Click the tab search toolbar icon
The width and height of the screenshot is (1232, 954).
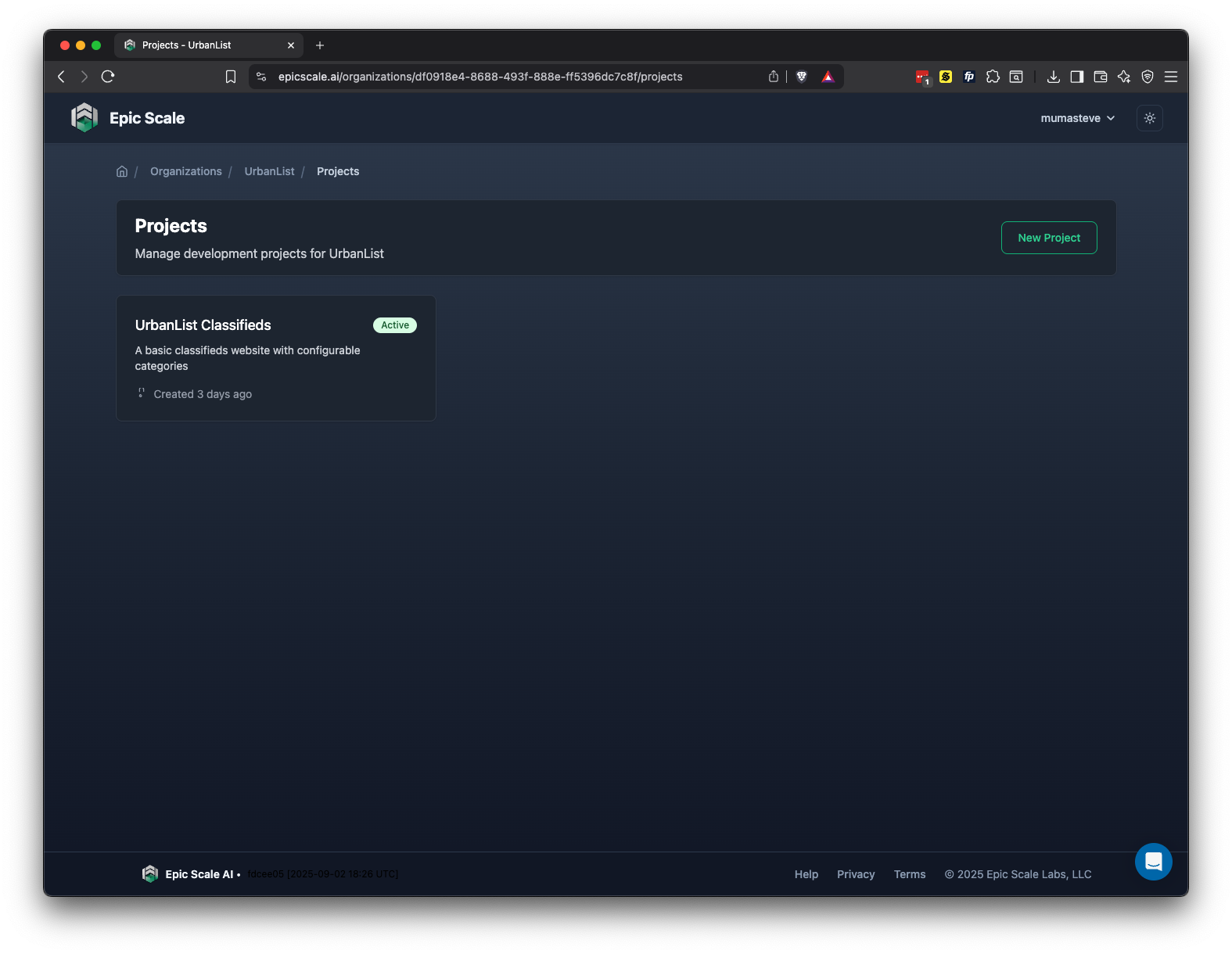tap(1016, 77)
